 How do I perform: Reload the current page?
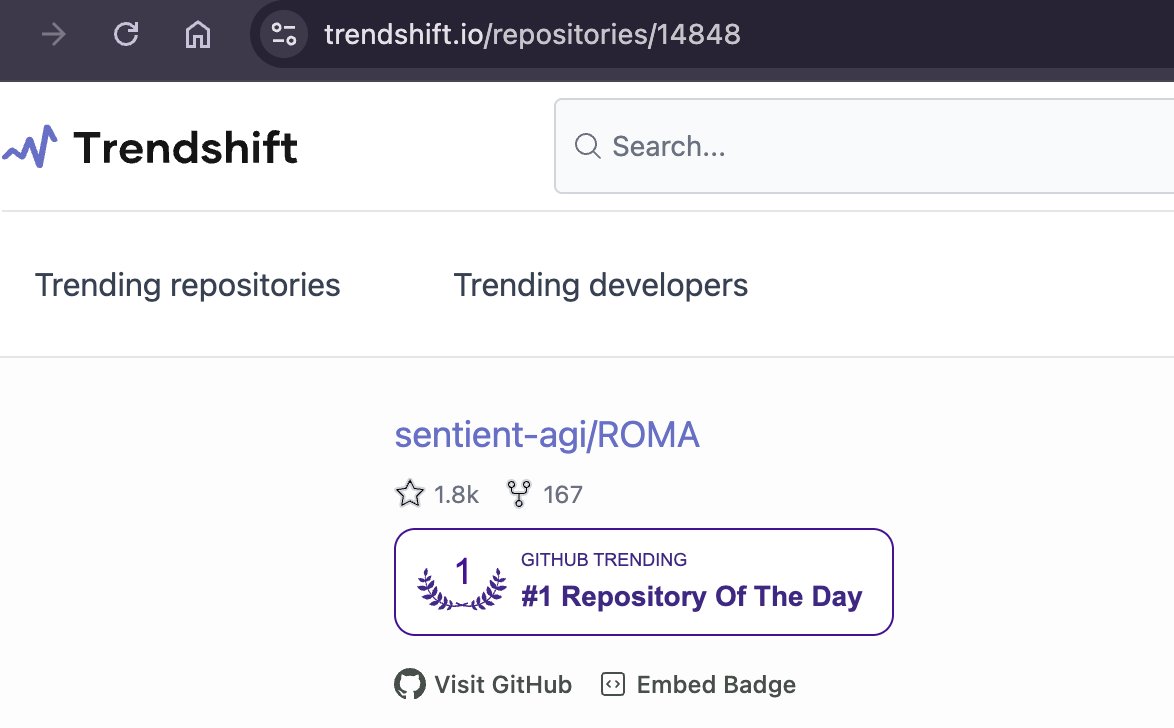[x=126, y=35]
